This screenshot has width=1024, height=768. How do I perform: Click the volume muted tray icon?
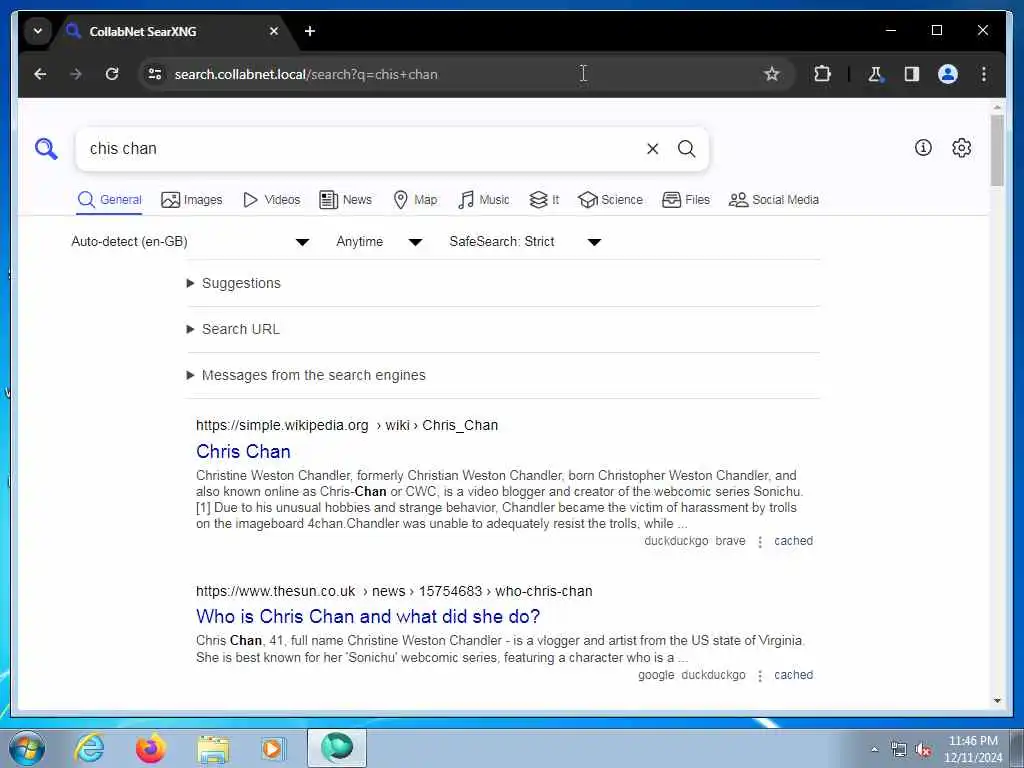click(x=923, y=750)
